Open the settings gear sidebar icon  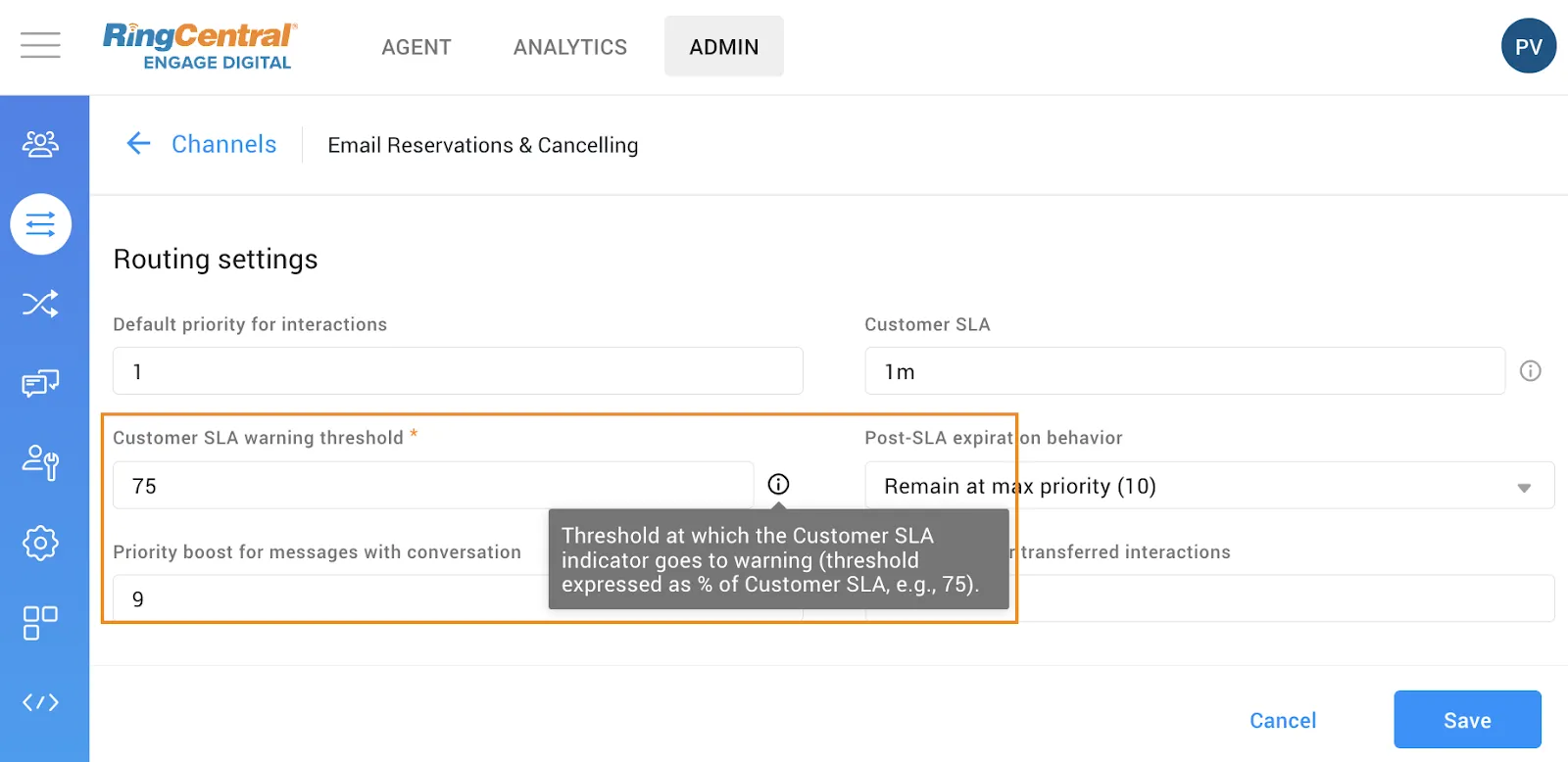(x=40, y=542)
